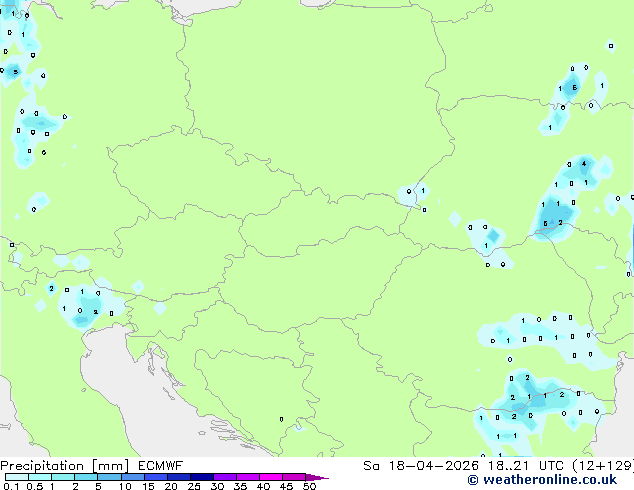Click the 15–20 mm legend swatch
Screen dimensions: 634x490
[x=156, y=477]
